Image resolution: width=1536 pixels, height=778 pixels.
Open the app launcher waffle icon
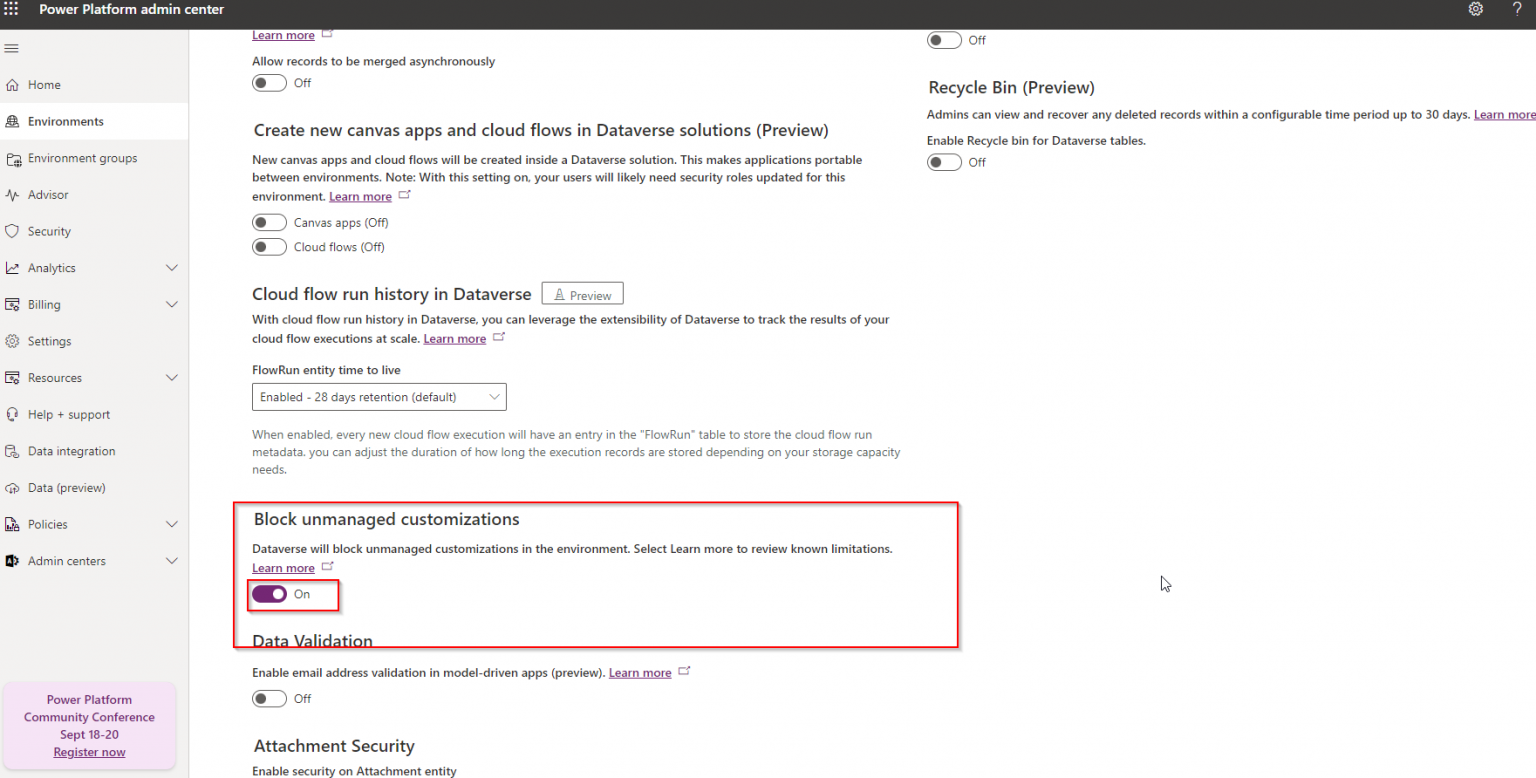click(x=13, y=9)
